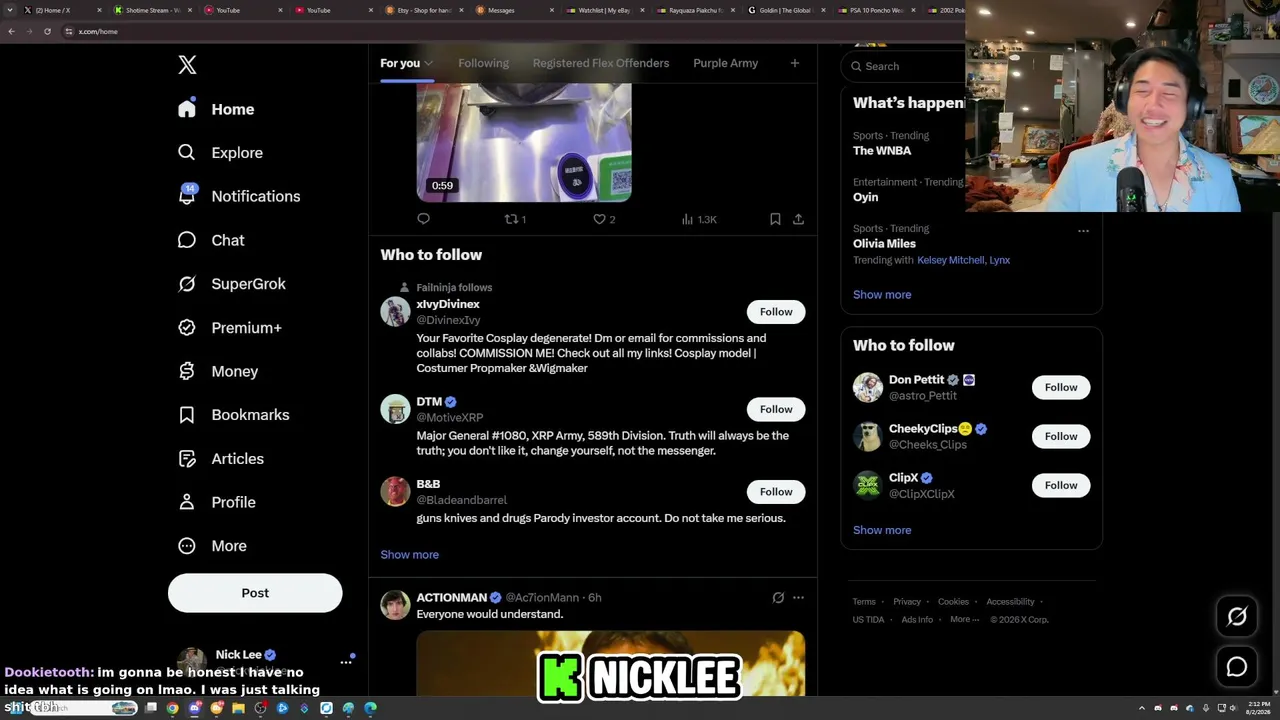The height and width of the screenshot is (720, 1280).
Task: Switch to the Following tab
Action: click(x=483, y=63)
